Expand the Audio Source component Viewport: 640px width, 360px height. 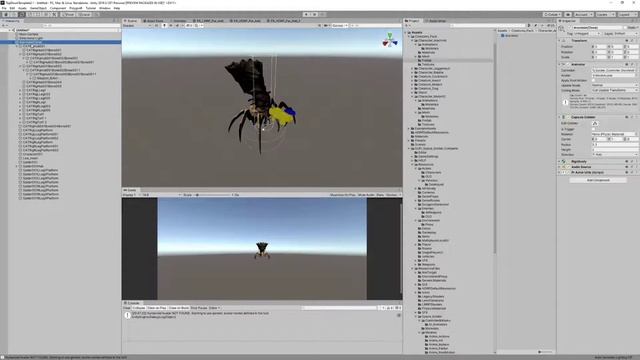[560, 167]
